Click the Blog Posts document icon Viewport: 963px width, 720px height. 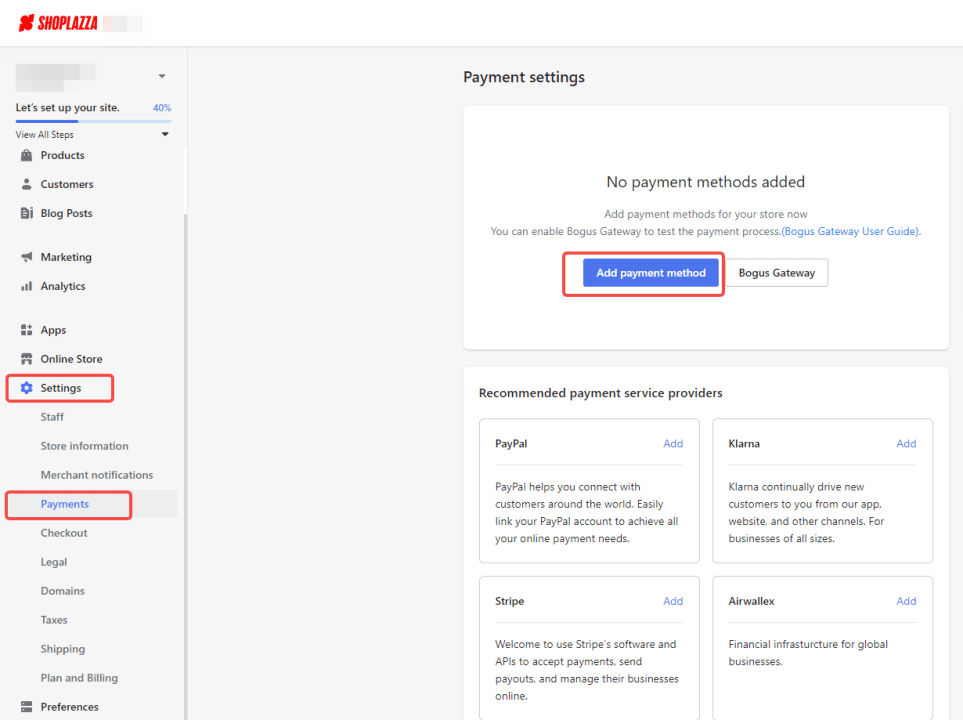tap(26, 213)
